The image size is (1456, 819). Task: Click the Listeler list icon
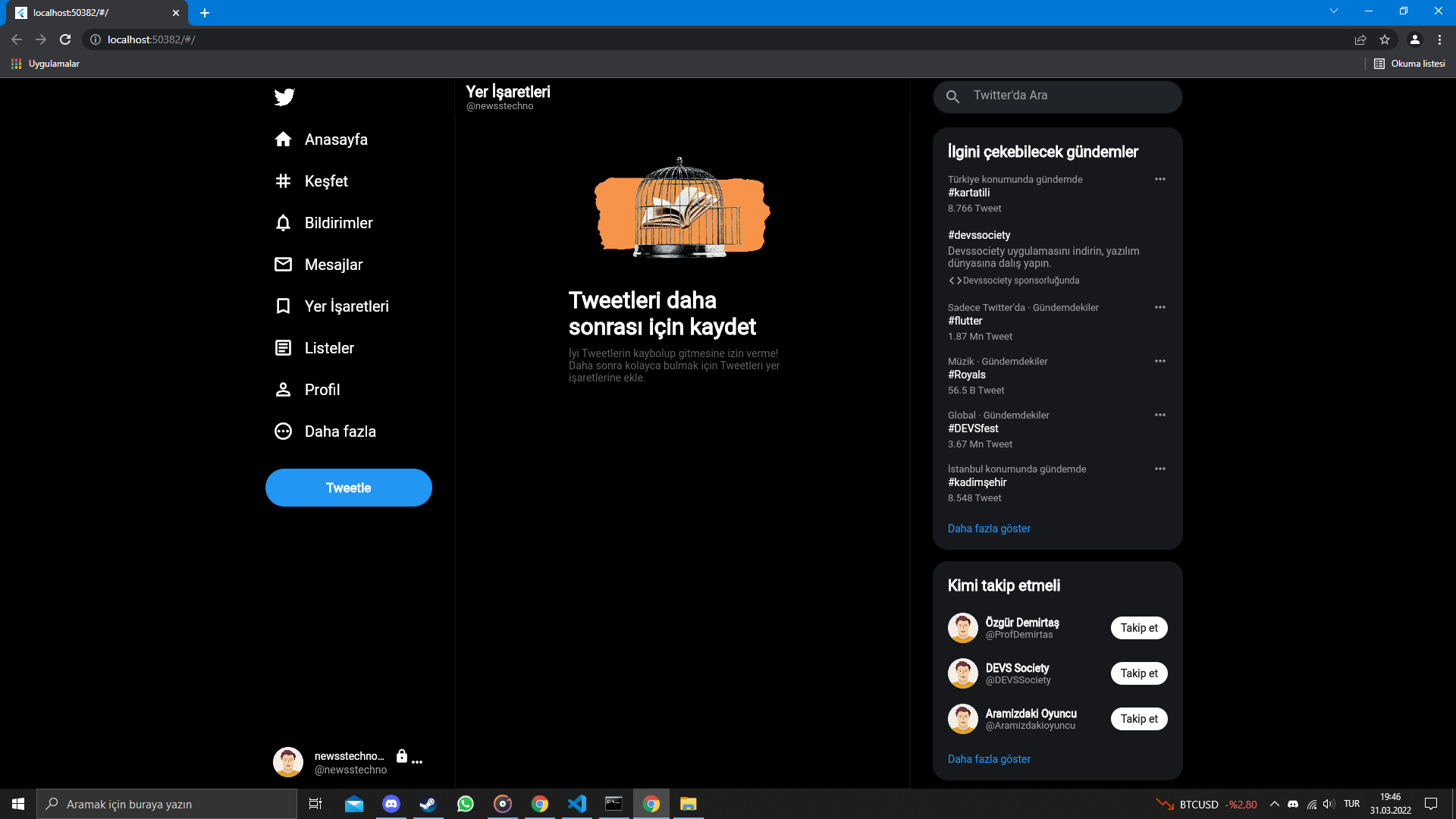tap(283, 348)
